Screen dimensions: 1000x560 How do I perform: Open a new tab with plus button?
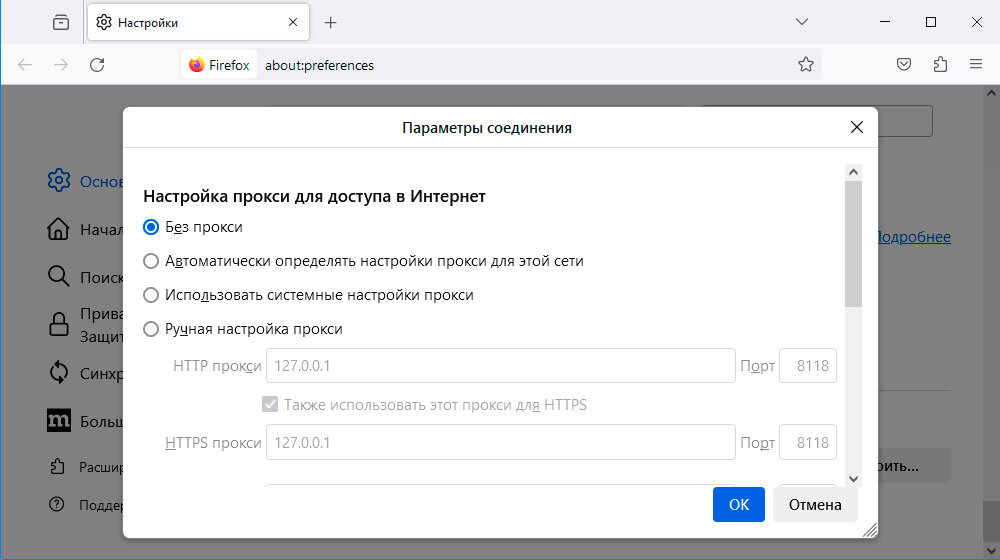(330, 23)
